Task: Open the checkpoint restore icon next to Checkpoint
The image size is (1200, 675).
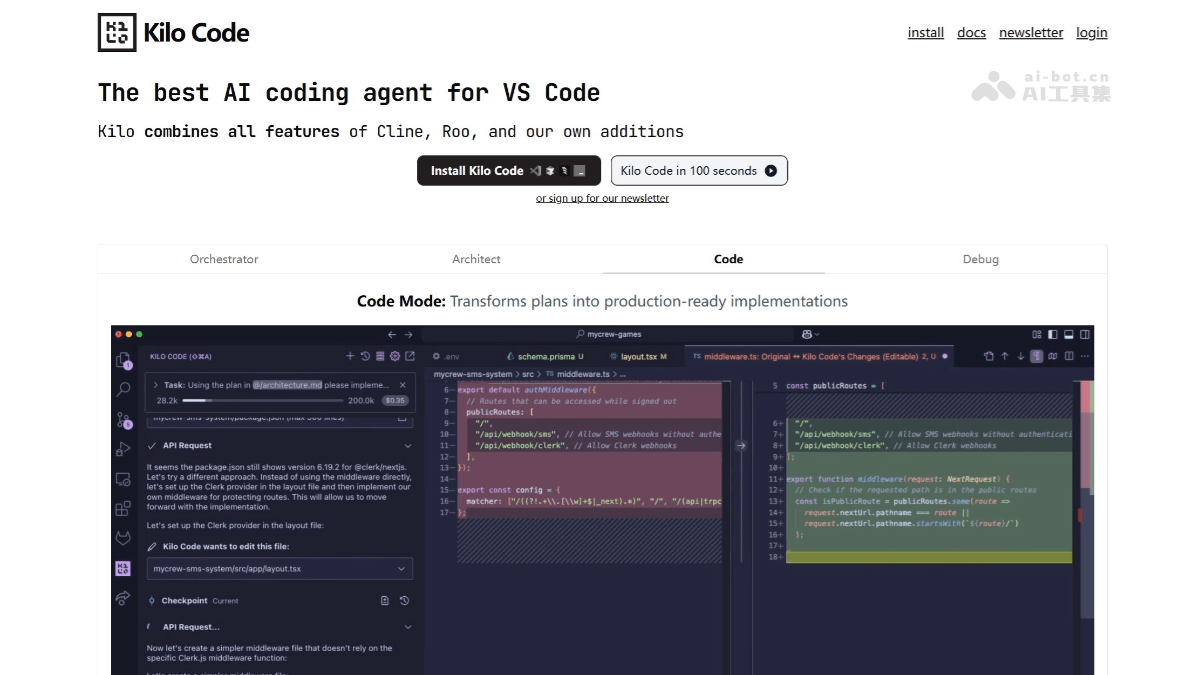Action: [x=403, y=600]
